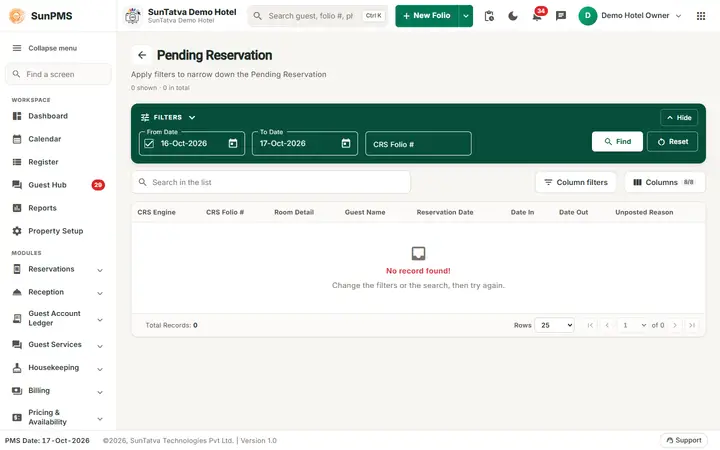Click the Housekeeping module icon
The image size is (720, 450).
tap(17, 367)
